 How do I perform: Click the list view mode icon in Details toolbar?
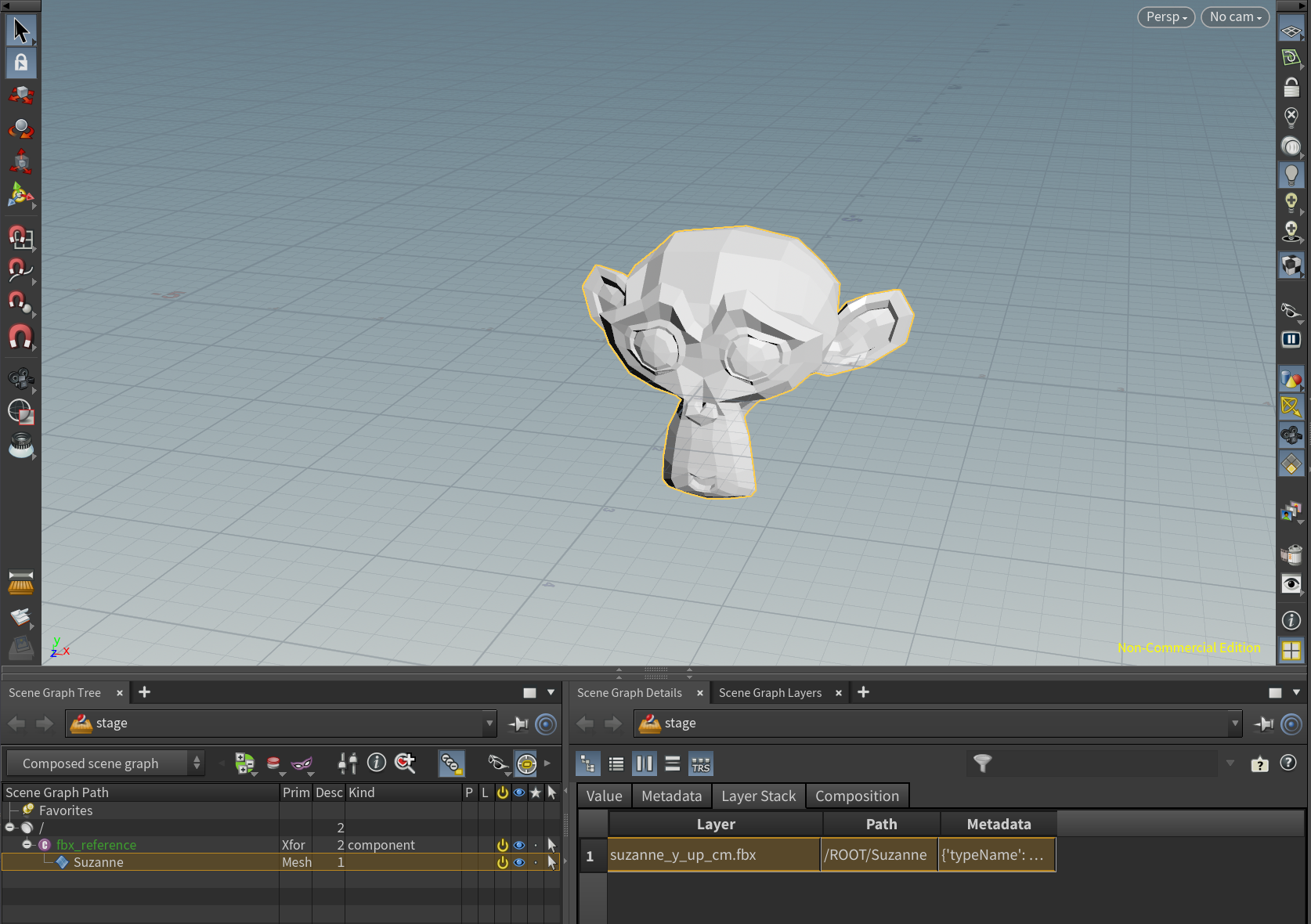click(616, 763)
